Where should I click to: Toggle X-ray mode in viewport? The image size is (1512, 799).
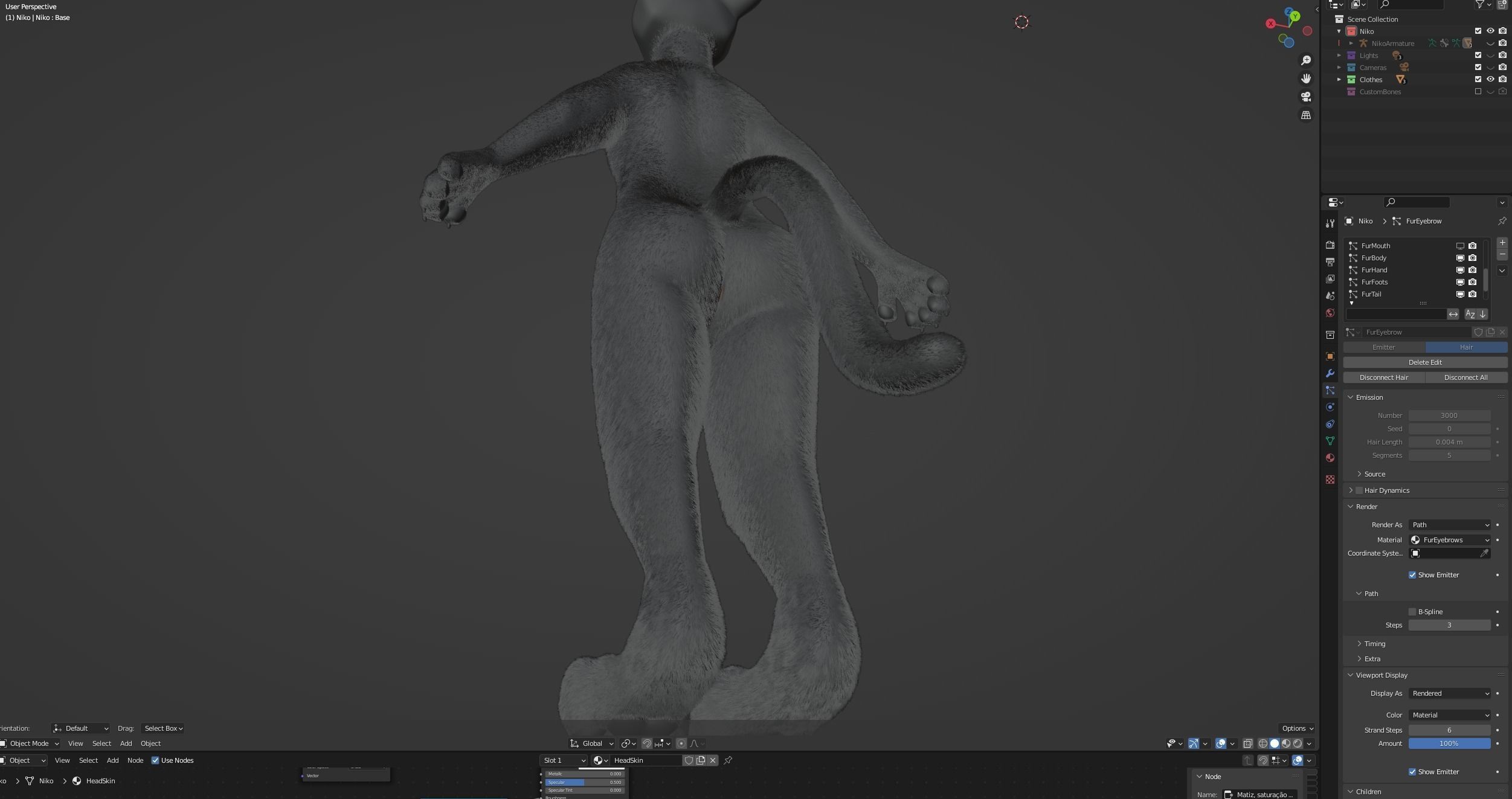coord(1247,743)
